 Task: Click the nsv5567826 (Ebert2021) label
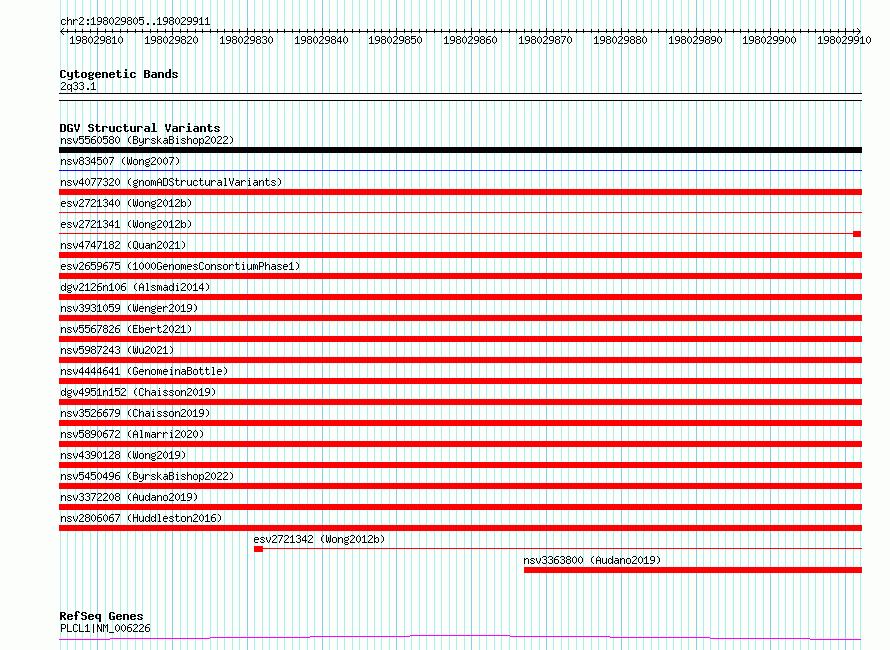coord(126,329)
